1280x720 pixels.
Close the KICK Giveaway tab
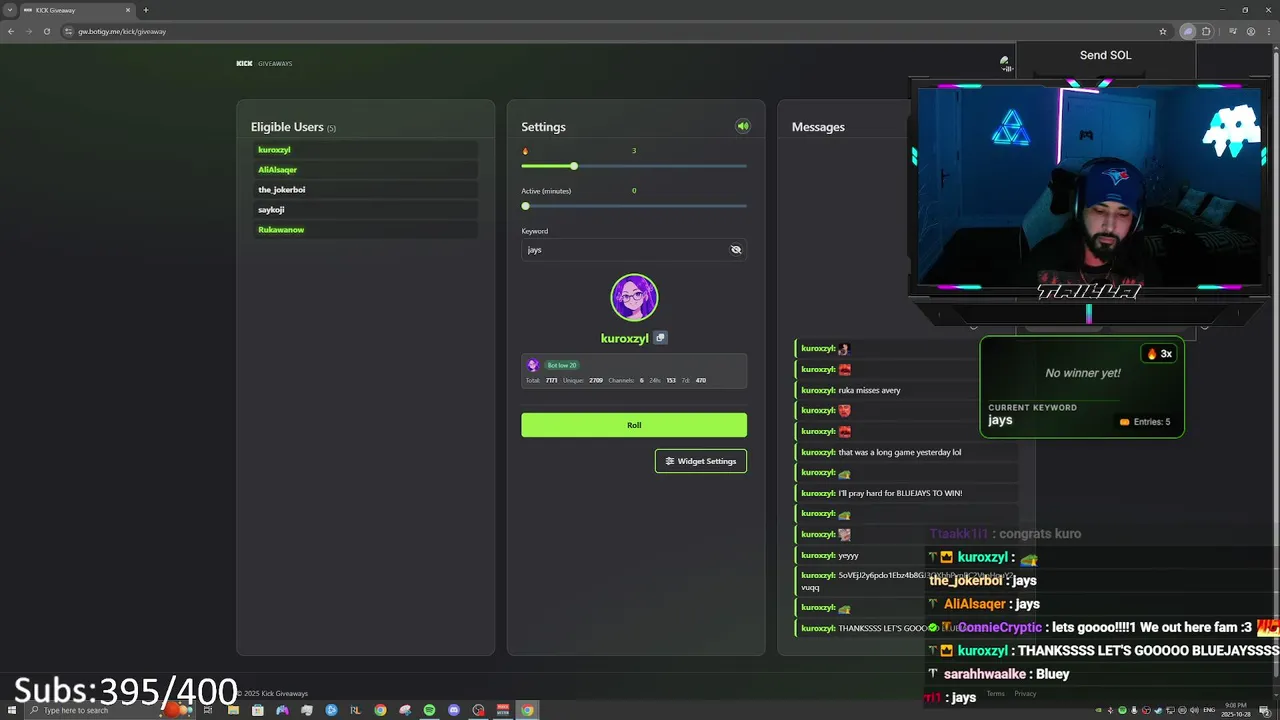pyautogui.click(x=128, y=10)
